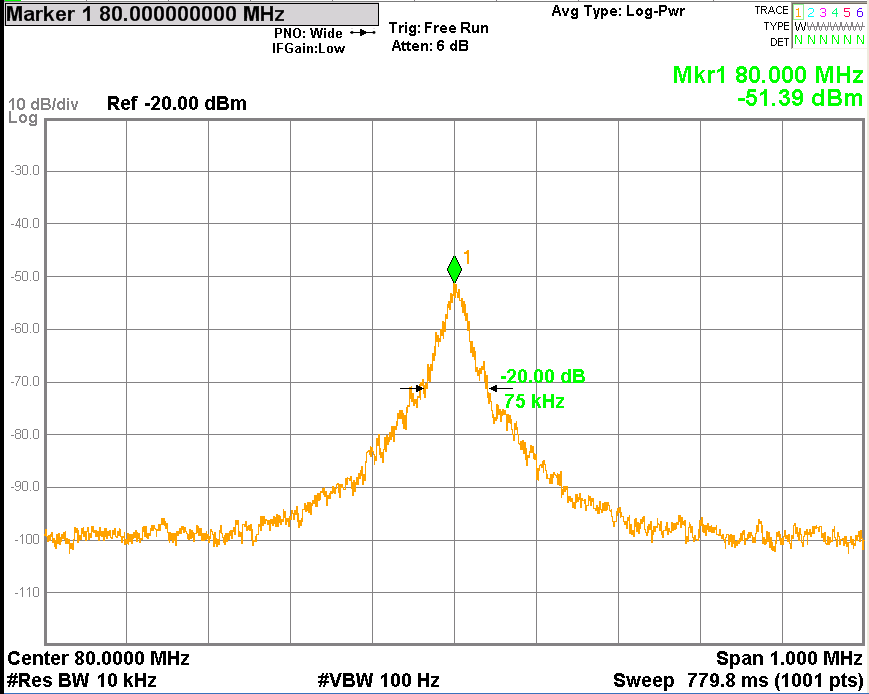Select trace 3 in the trace indicator
The height and width of the screenshot is (694, 869).
click(823, 11)
